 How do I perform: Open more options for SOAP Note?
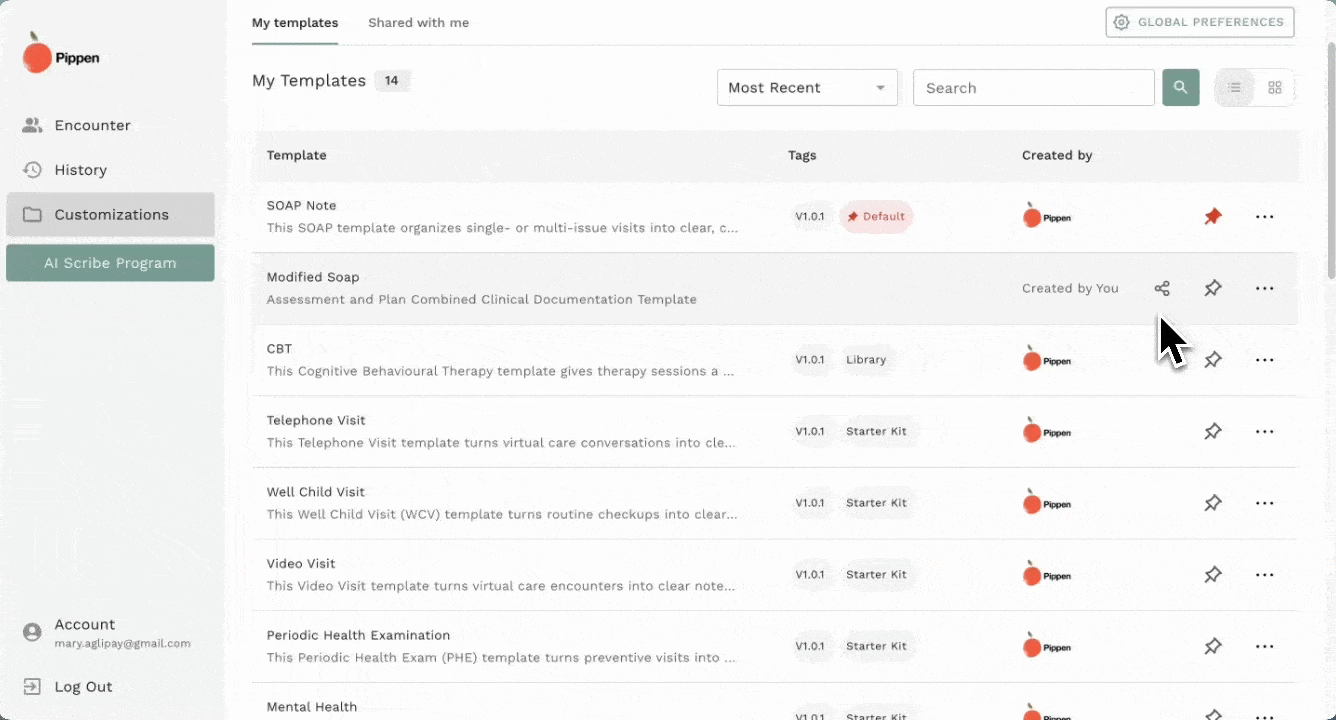pos(1264,217)
